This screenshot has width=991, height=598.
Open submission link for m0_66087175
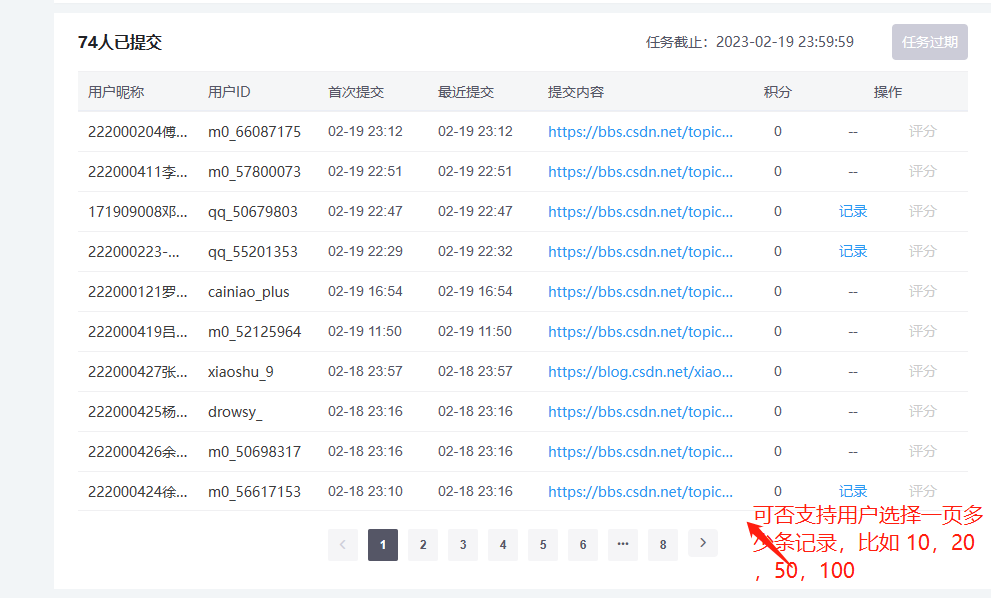click(x=640, y=131)
